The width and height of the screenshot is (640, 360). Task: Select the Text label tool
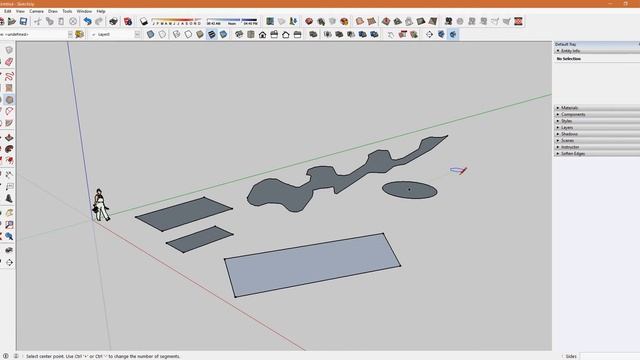(x=9, y=187)
